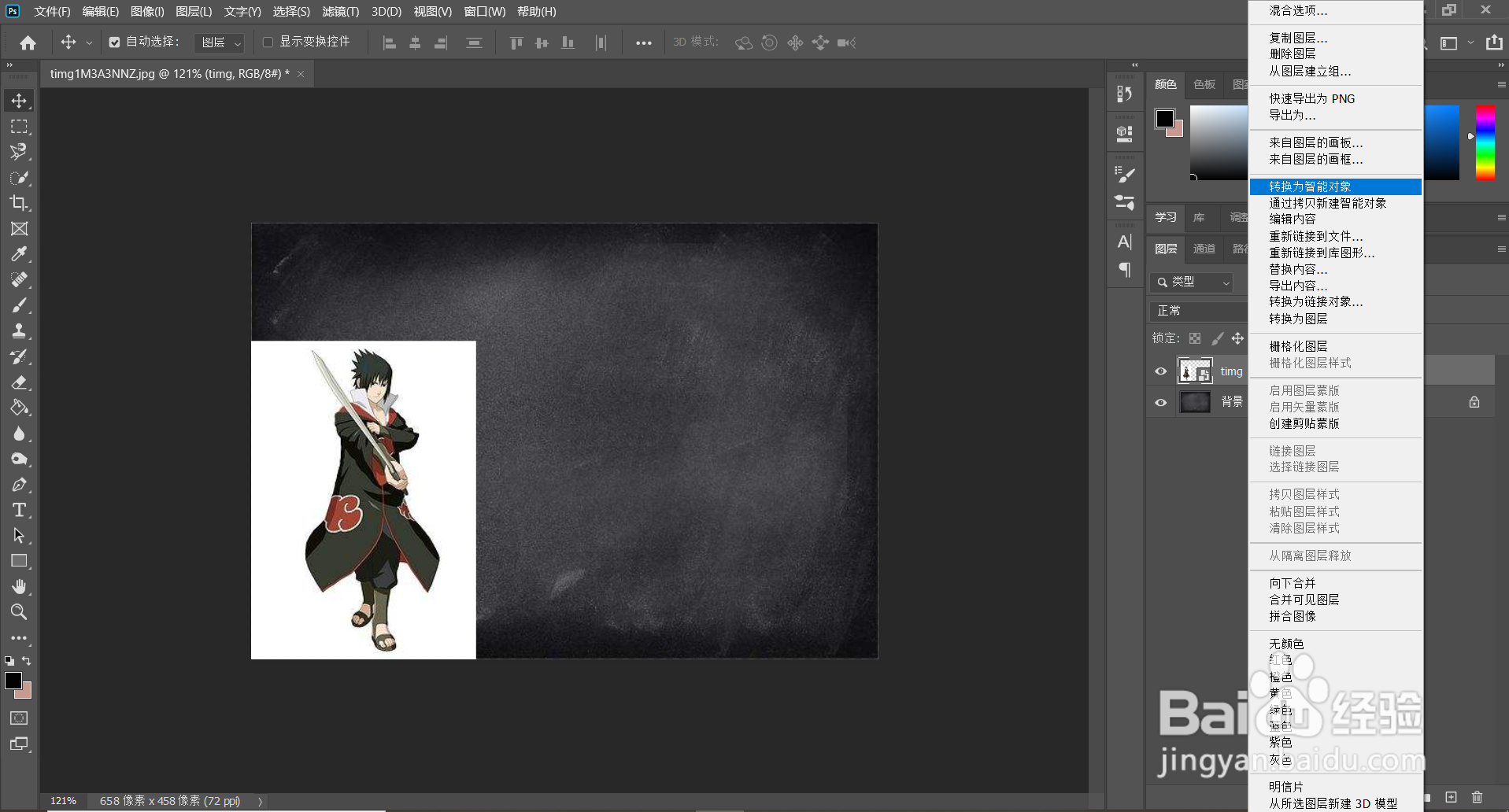
Task: Expand the Move tool preset picker arrow
Action: click(89, 43)
